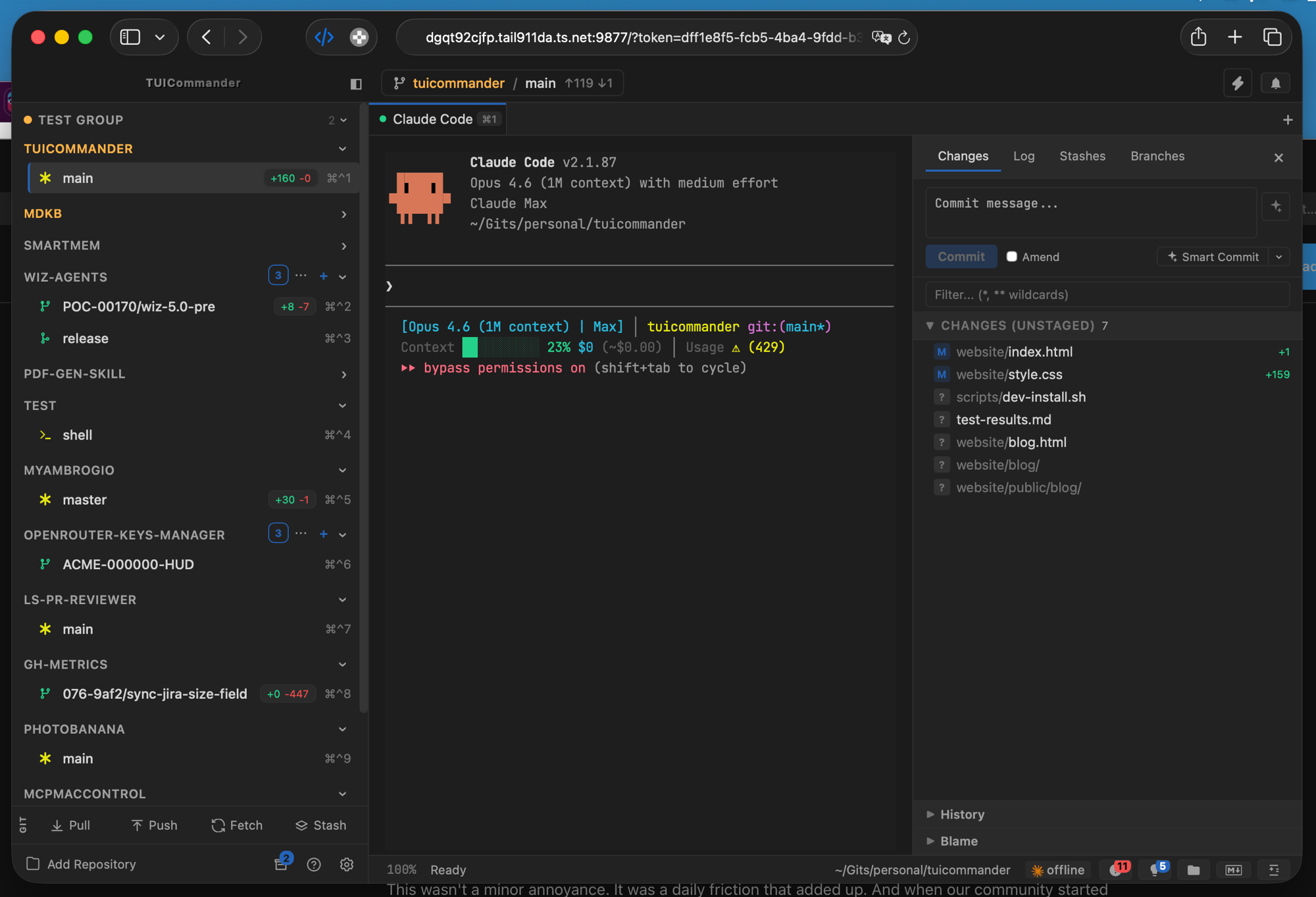Open the folder icon in the status bar

pos(1193,869)
